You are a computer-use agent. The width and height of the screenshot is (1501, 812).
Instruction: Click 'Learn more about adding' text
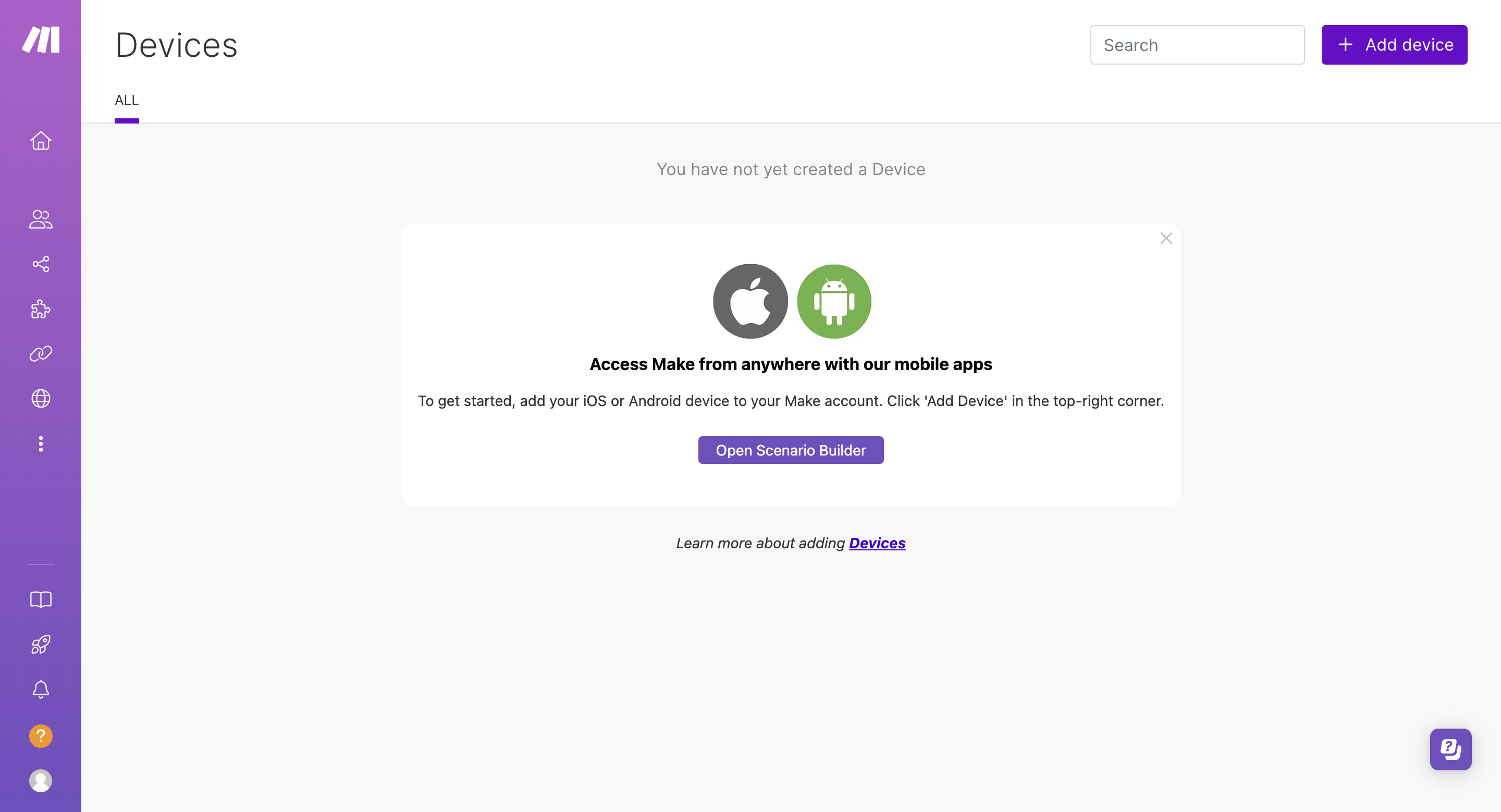pos(760,543)
